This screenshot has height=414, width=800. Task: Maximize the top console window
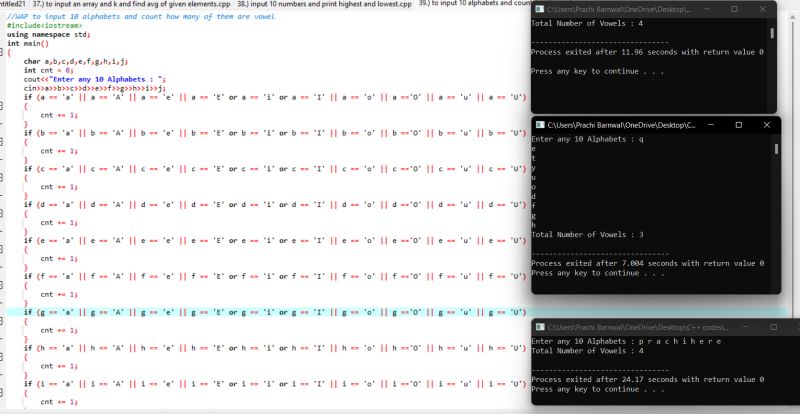click(734, 9)
